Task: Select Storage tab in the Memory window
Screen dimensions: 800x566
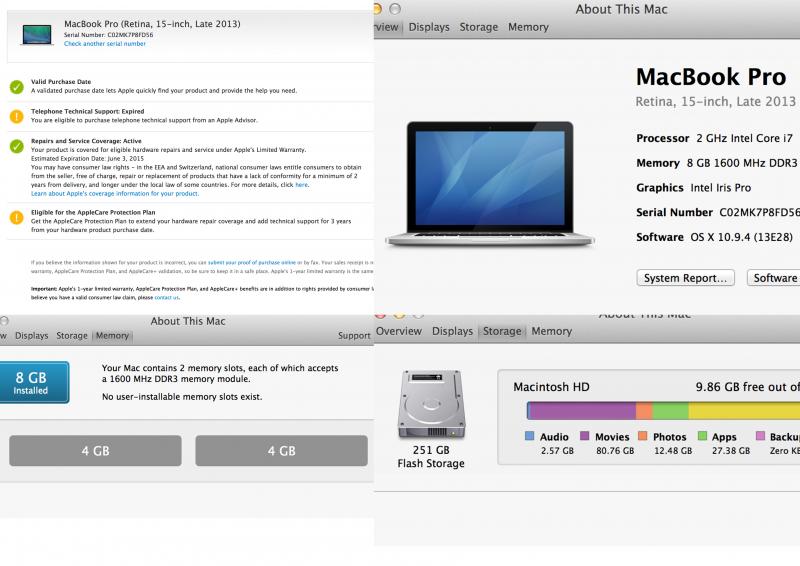Action: pyautogui.click(x=72, y=336)
